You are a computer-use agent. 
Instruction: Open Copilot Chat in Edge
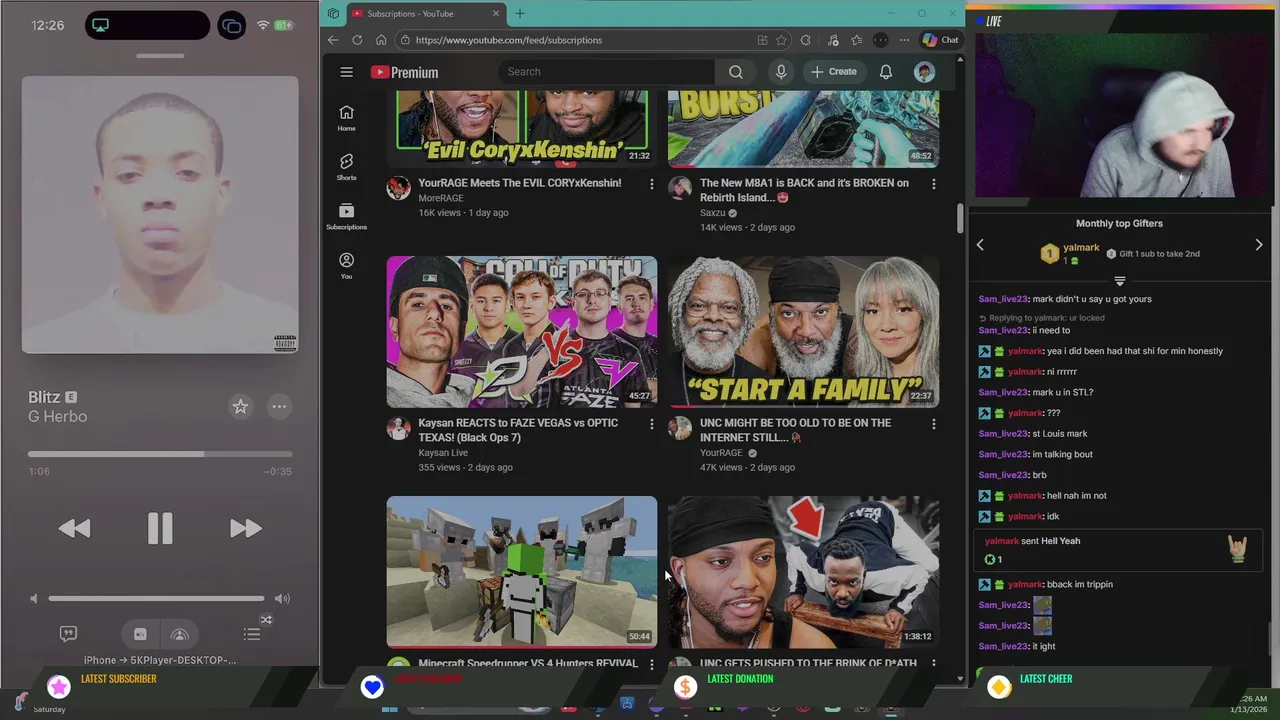point(940,40)
